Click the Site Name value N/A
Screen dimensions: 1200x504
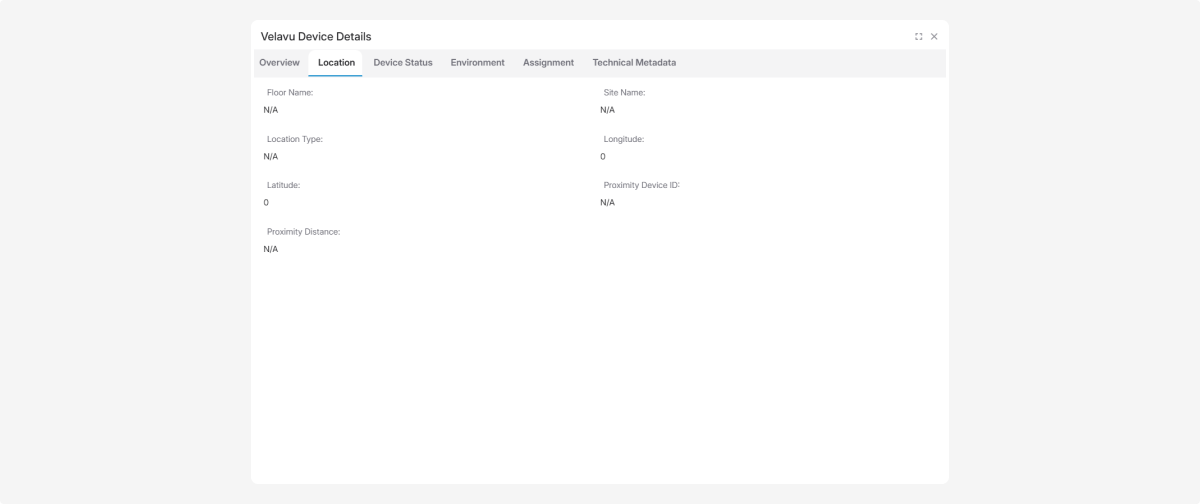click(607, 110)
